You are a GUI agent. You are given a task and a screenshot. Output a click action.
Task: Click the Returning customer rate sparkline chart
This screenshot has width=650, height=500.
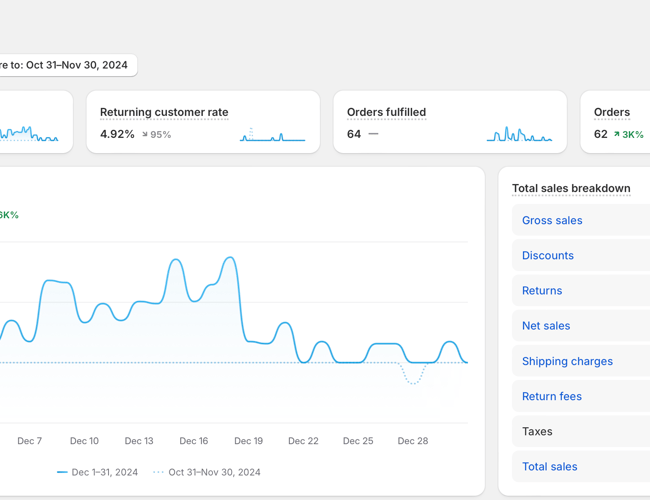click(272, 134)
